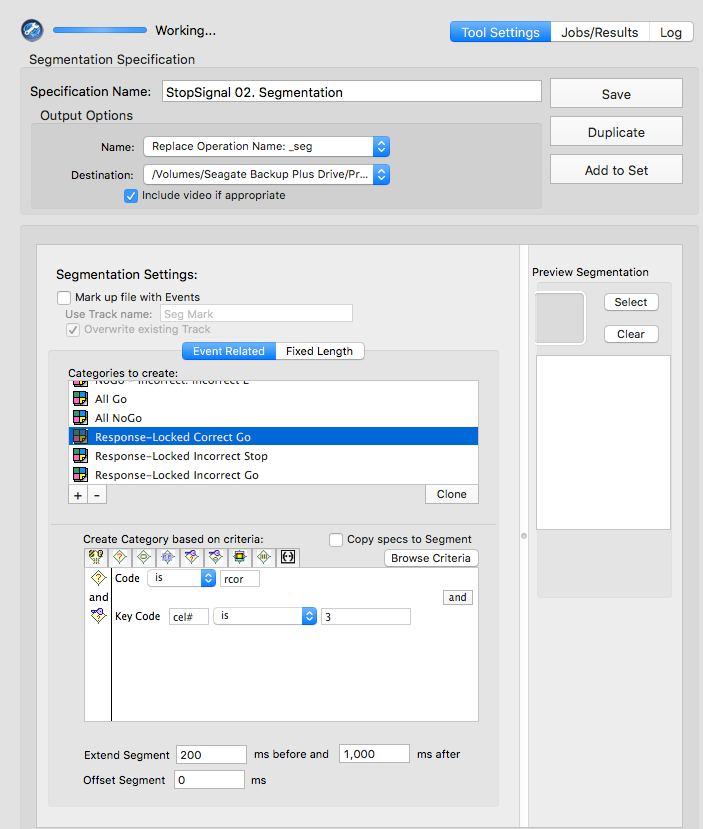
Task: Enable Mark up file with Events
Action: [x=64, y=298]
